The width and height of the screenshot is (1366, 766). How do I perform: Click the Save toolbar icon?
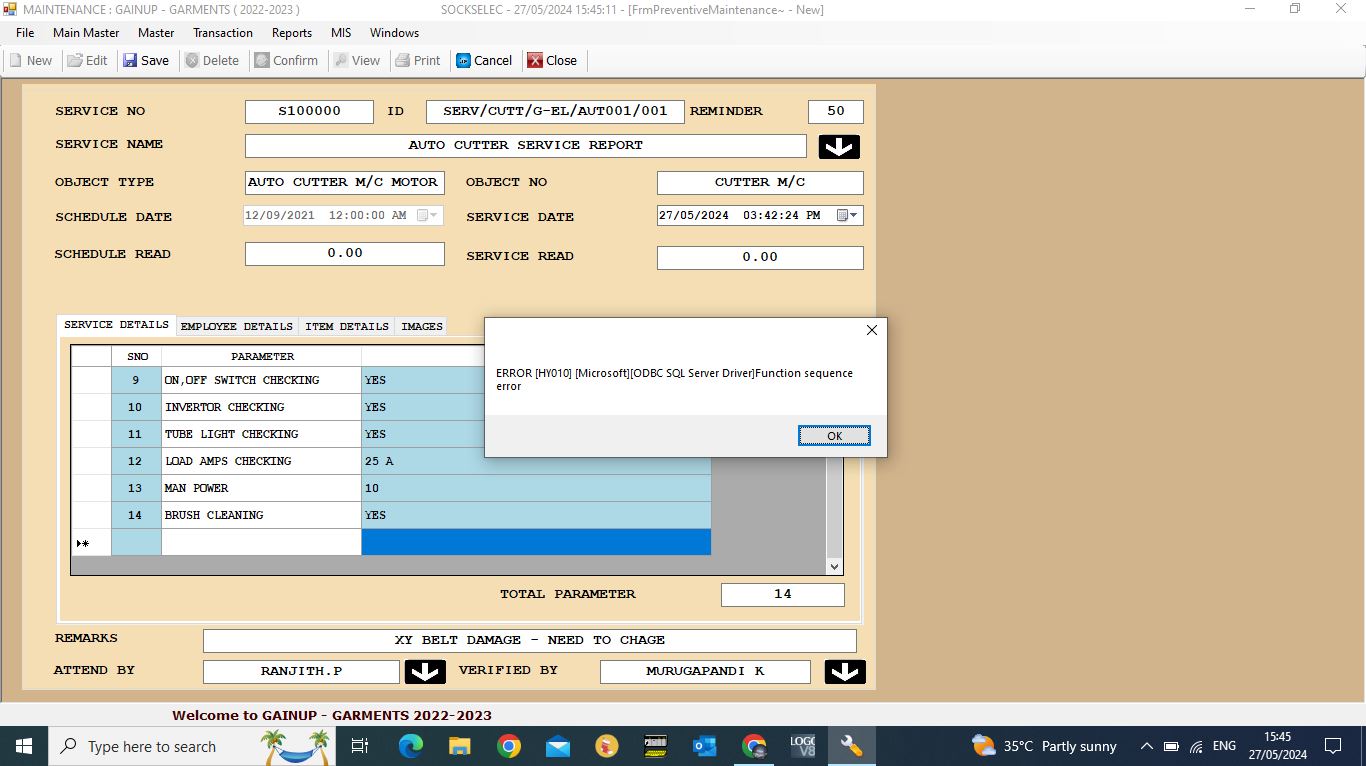coord(131,60)
